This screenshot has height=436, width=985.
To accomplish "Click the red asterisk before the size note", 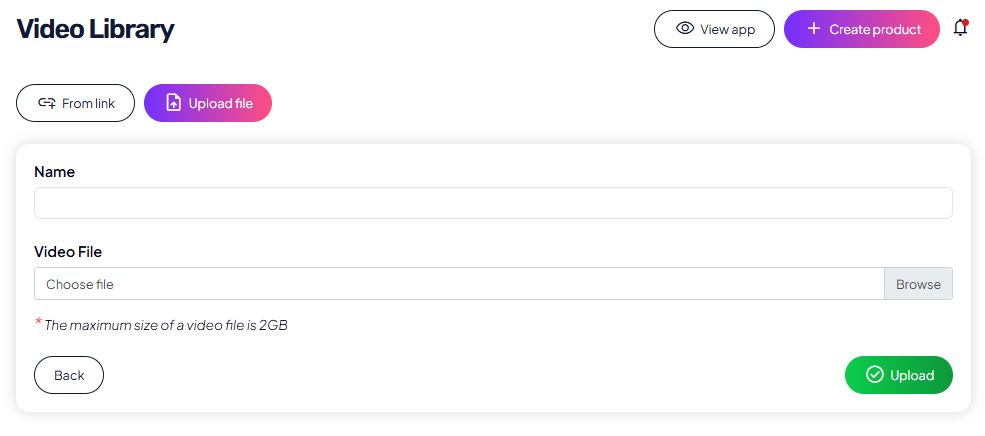I will click(39, 322).
